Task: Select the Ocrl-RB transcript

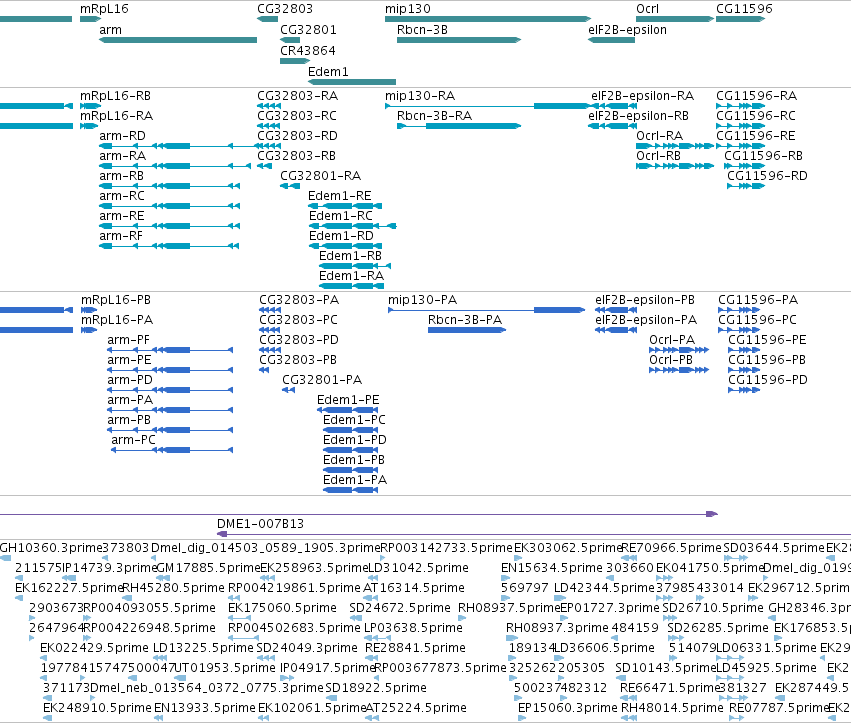Action: tap(675, 166)
